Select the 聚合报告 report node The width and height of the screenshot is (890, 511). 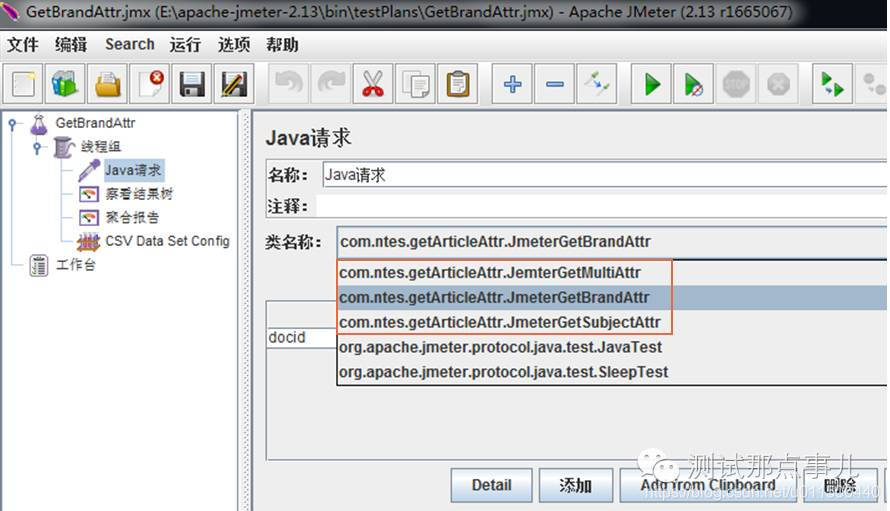coord(132,217)
